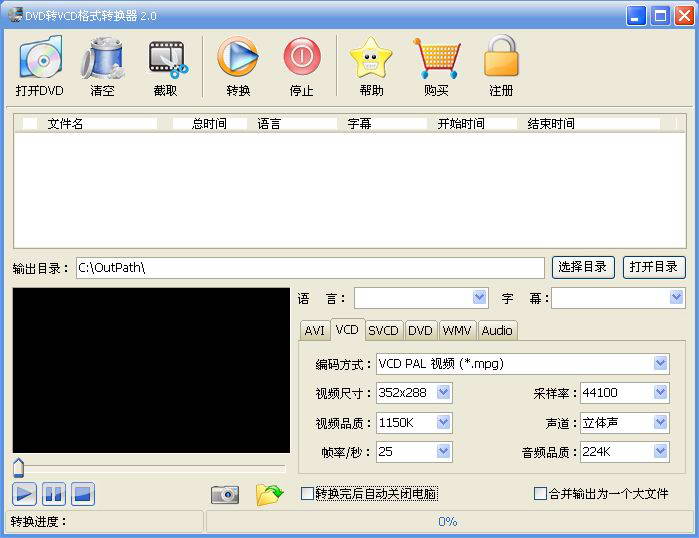Open the snapshot folder icon with green arrow
This screenshot has width=699, height=538.
(269, 494)
